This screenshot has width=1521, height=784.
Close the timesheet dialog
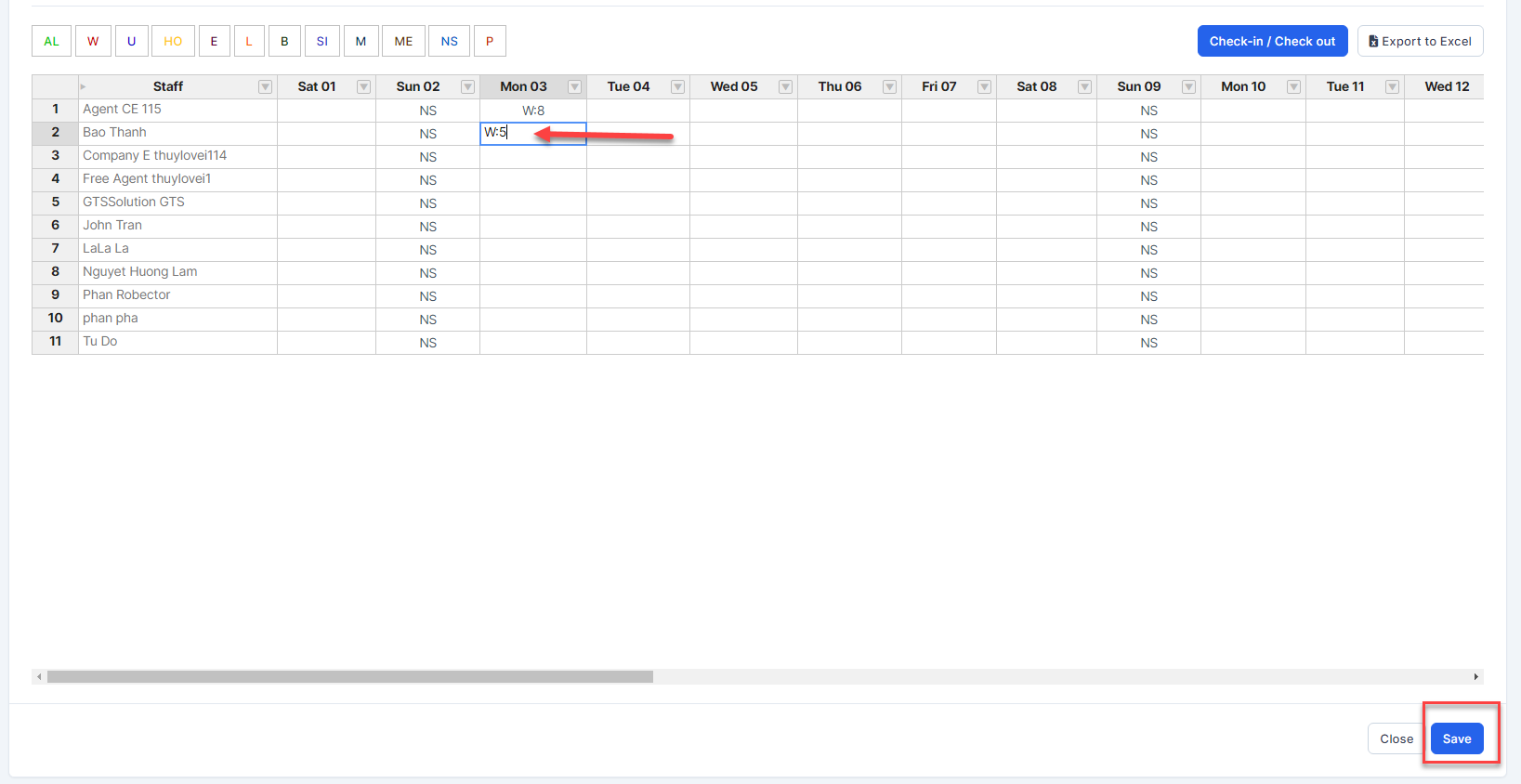pos(1396,738)
